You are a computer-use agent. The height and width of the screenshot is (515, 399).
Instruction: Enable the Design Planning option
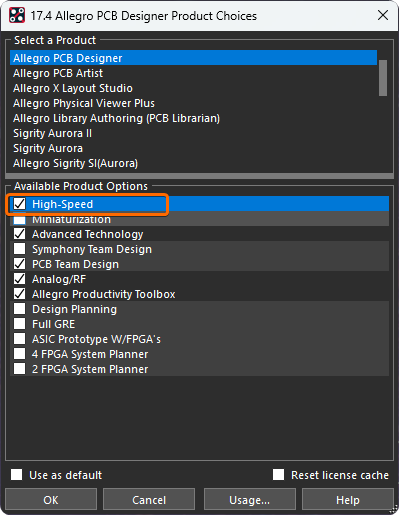coord(20,309)
